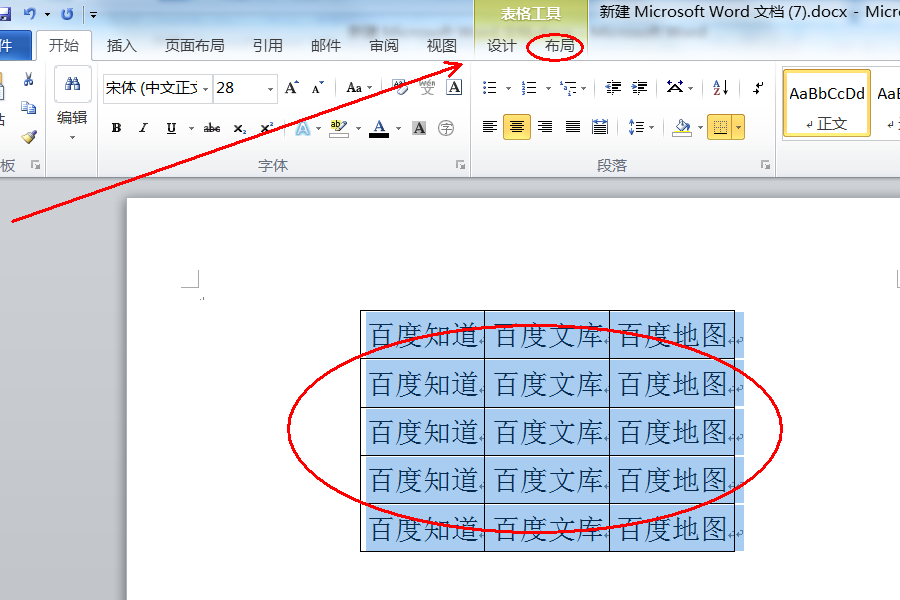Open the Customize Quick Access Toolbar dropdown
This screenshot has height=600, width=900.
tap(94, 15)
